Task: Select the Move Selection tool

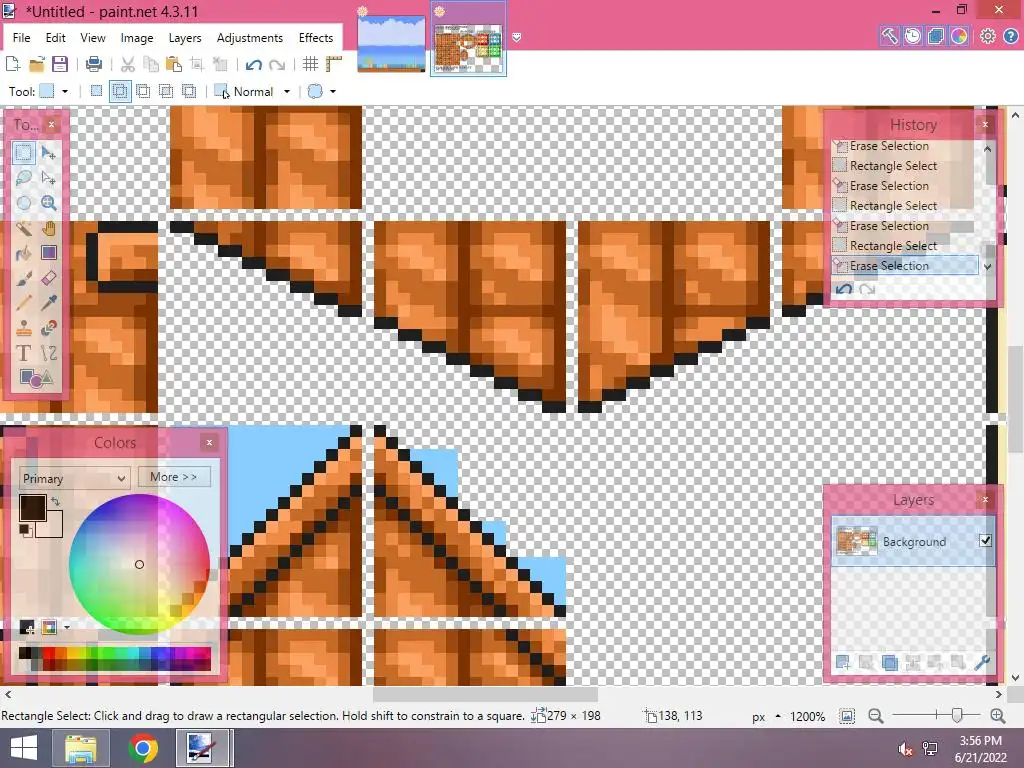Action: pyautogui.click(x=48, y=178)
